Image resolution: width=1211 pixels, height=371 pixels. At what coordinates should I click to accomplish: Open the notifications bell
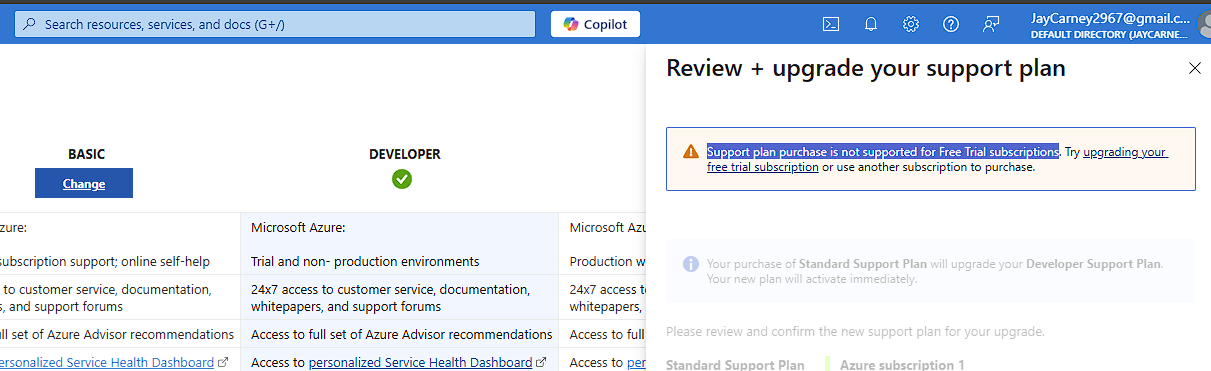(x=871, y=24)
